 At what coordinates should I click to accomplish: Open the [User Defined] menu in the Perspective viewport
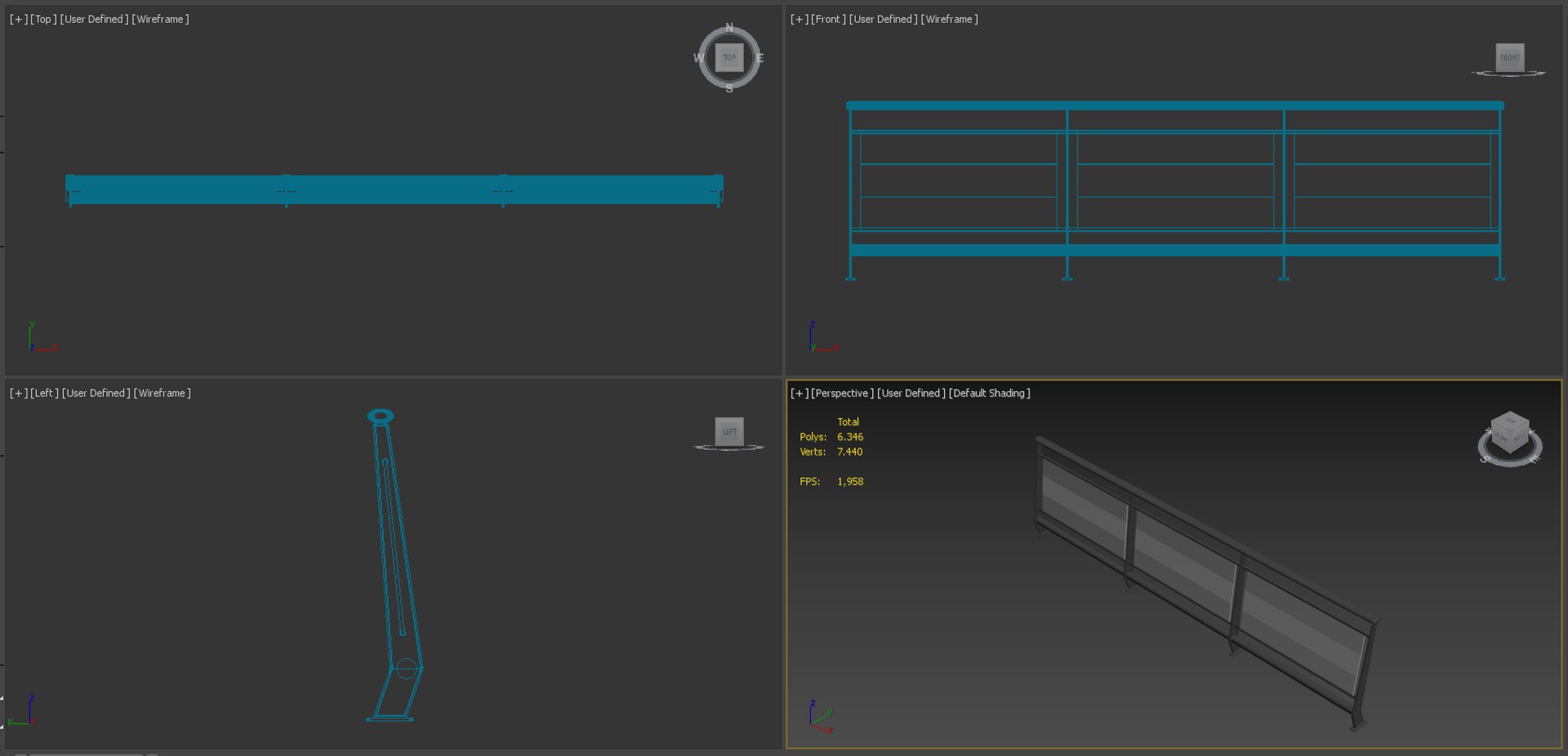click(x=911, y=393)
